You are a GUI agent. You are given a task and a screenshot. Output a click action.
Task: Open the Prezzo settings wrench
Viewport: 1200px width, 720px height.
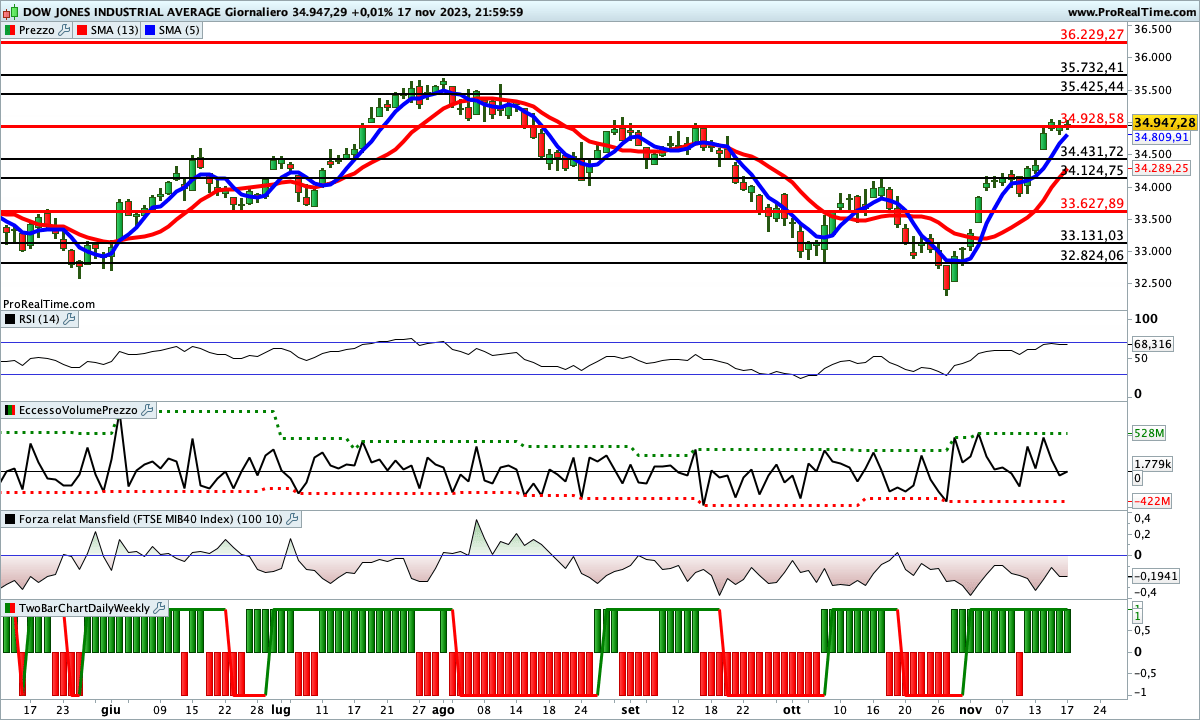65,30
